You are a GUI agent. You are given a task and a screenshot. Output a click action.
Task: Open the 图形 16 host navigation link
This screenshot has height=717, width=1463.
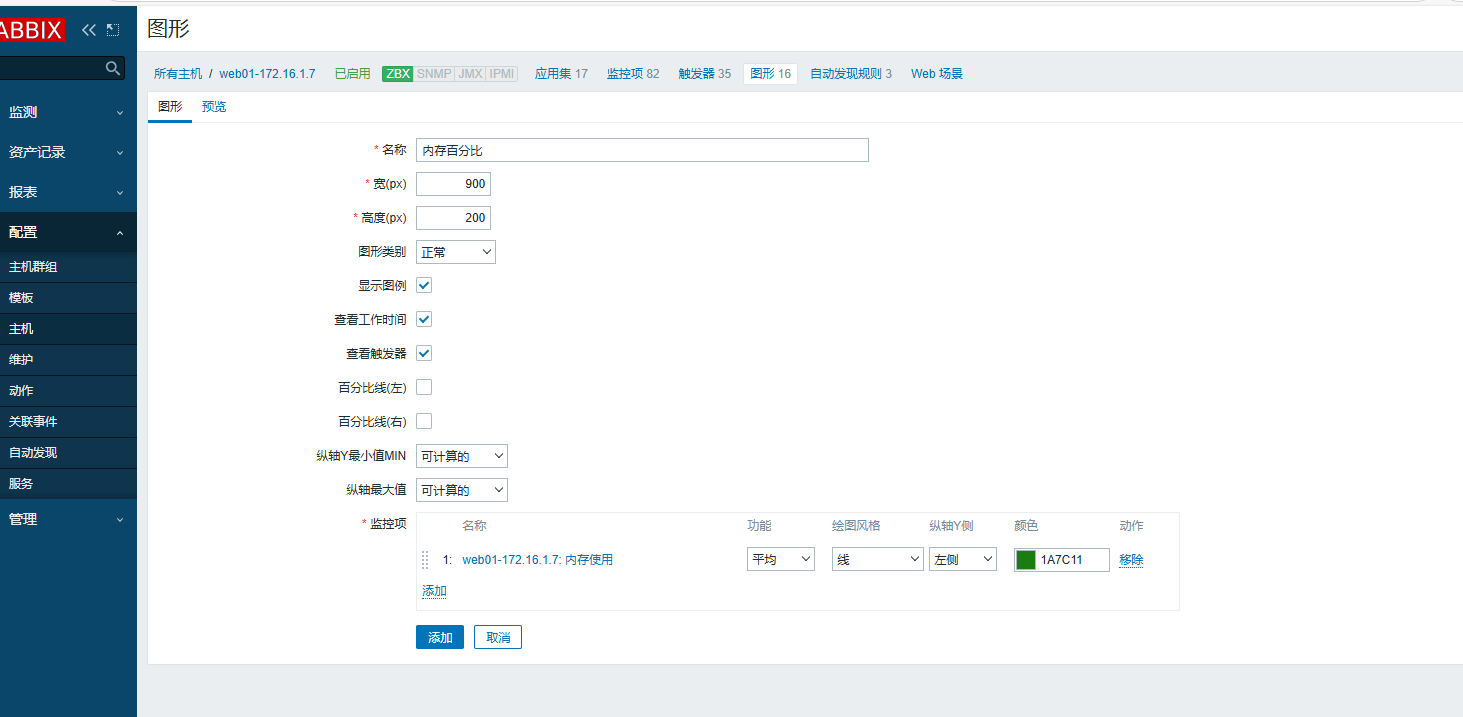click(x=770, y=74)
